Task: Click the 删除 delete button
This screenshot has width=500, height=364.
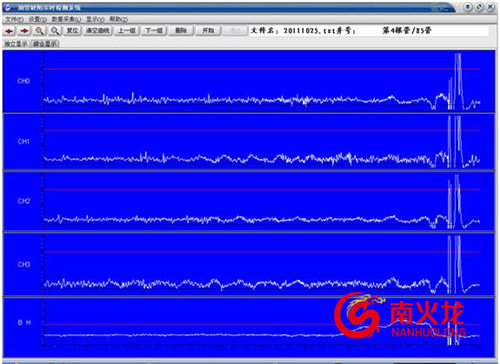Action: point(181,31)
